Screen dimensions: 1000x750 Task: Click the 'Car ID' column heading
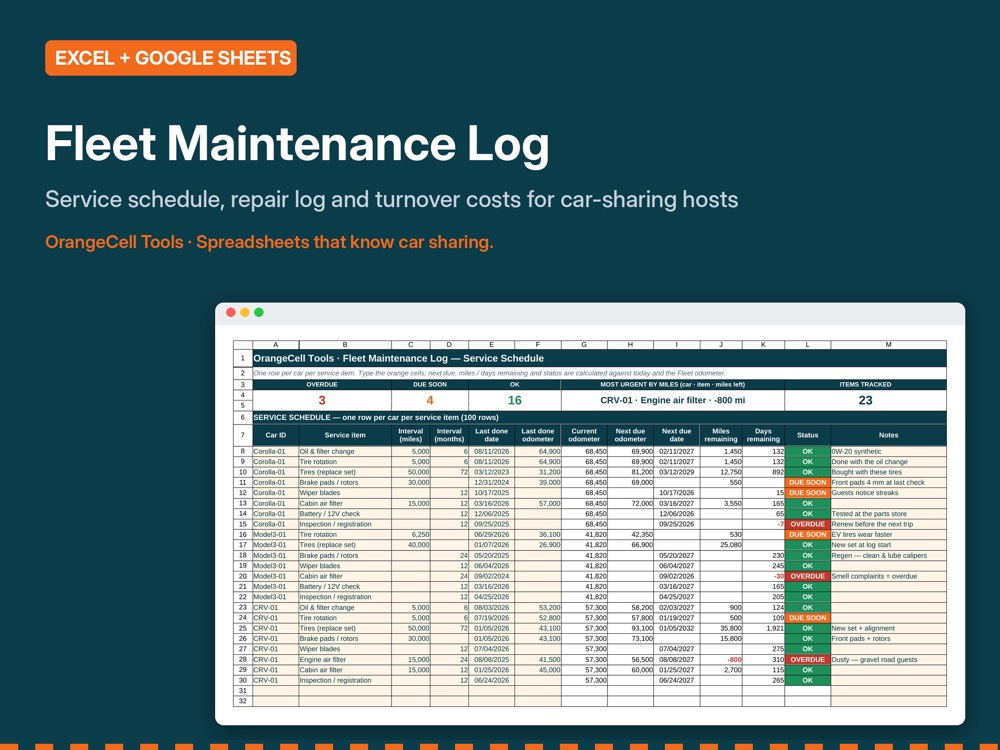pyautogui.click(x=276, y=435)
